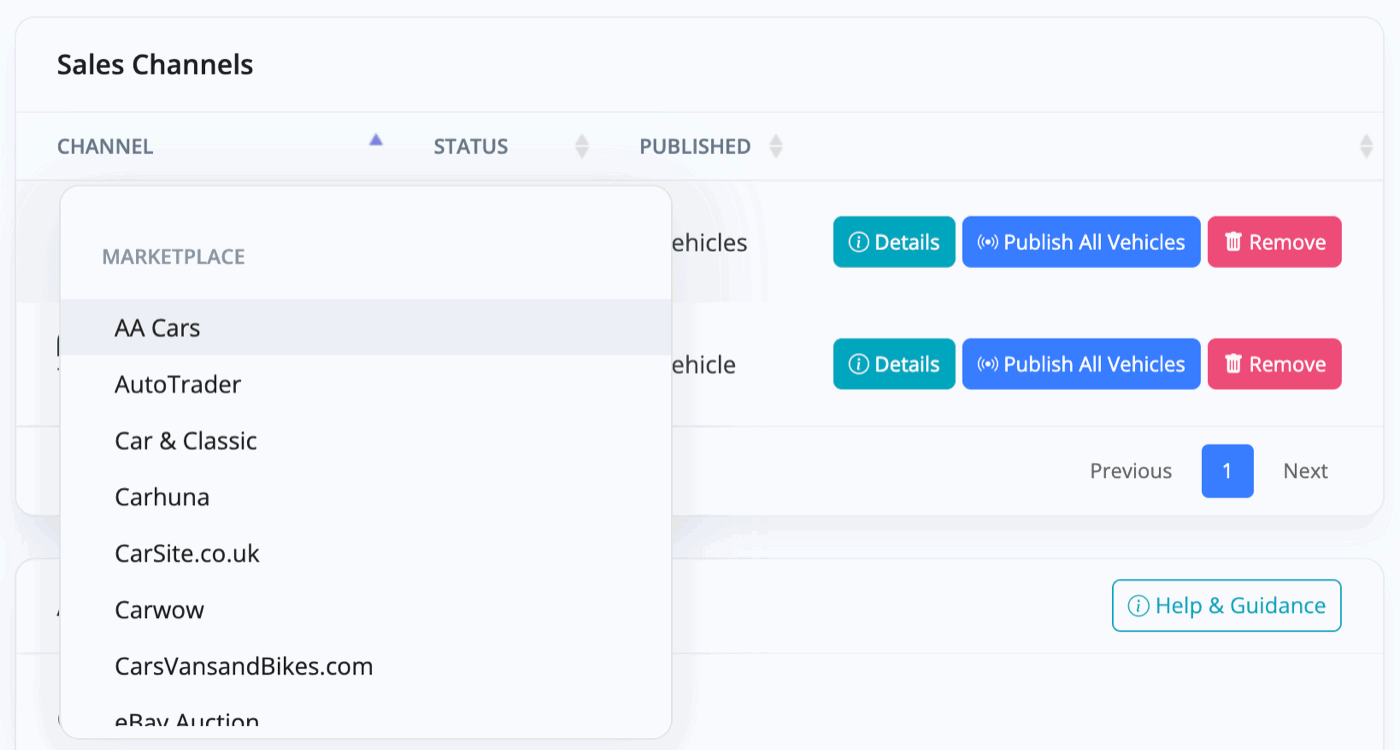Open Help & Guidance
1400x750 pixels.
click(x=1226, y=606)
